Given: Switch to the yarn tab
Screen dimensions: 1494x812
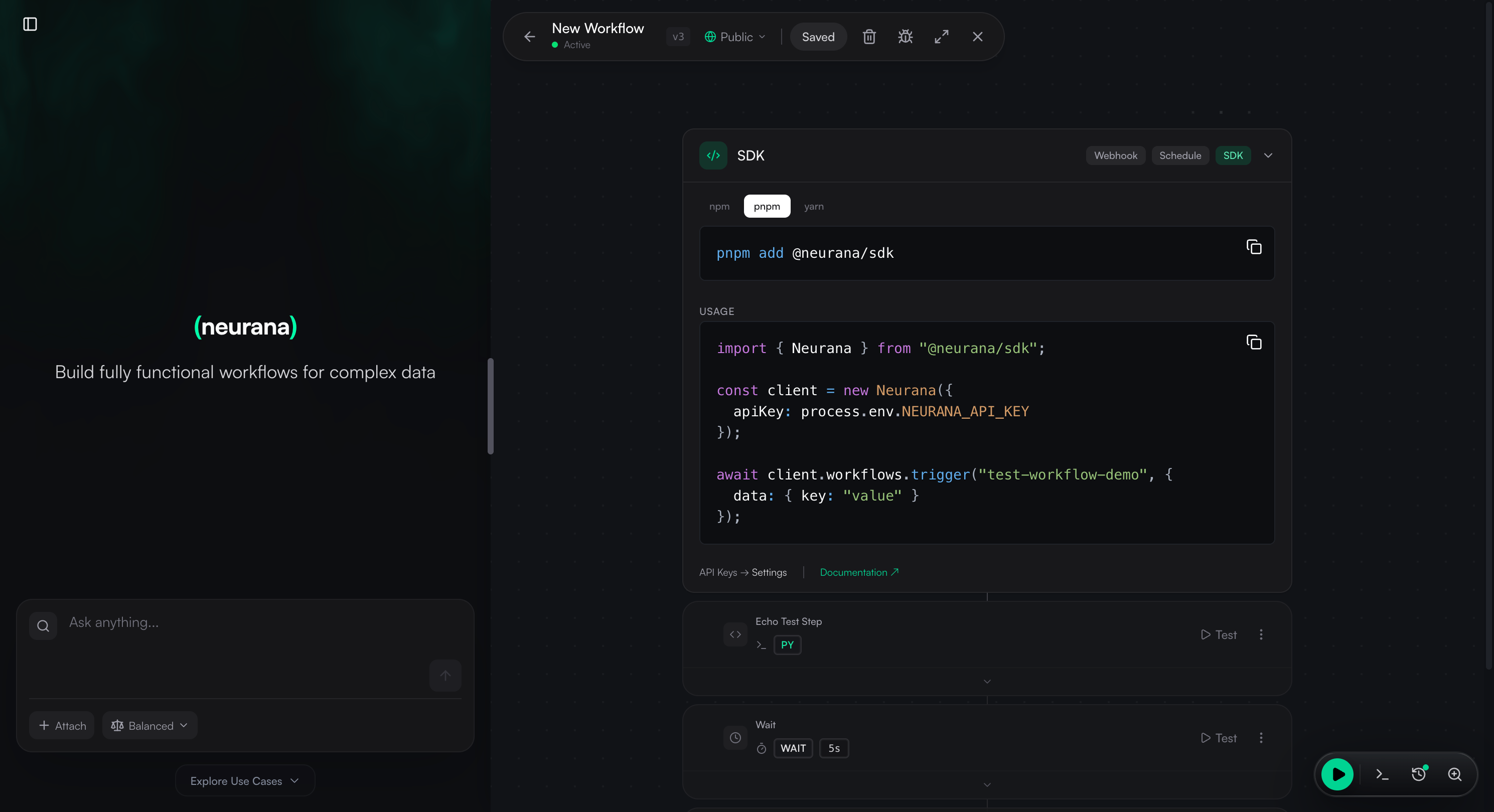Looking at the screenshot, I should pyautogui.click(x=813, y=207).
